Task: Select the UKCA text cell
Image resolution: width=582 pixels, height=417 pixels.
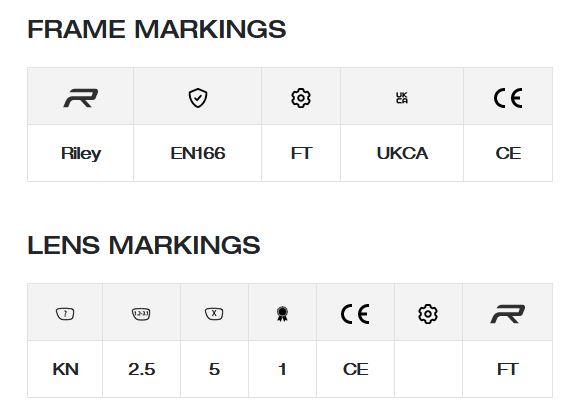Action: tap(402, 153)
